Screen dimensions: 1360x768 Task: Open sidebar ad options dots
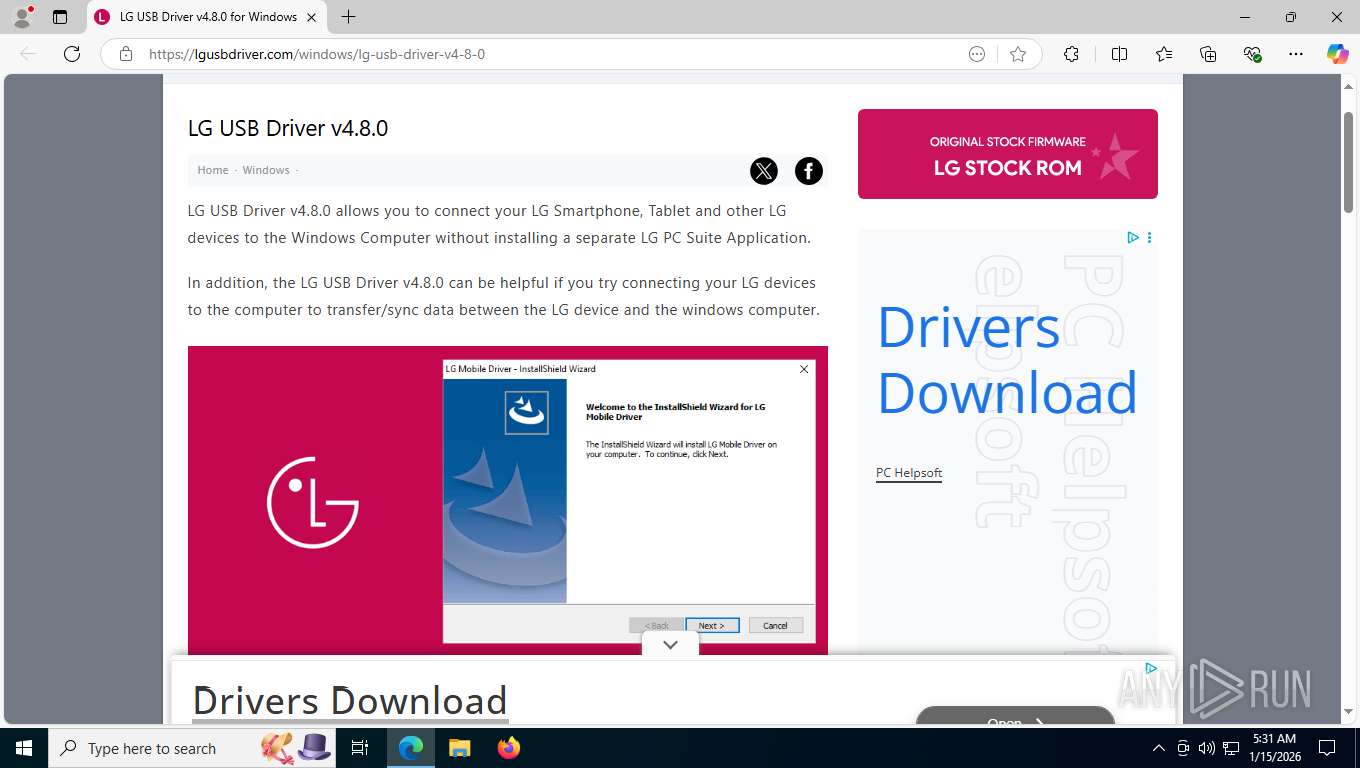(x=1149, y=238)
